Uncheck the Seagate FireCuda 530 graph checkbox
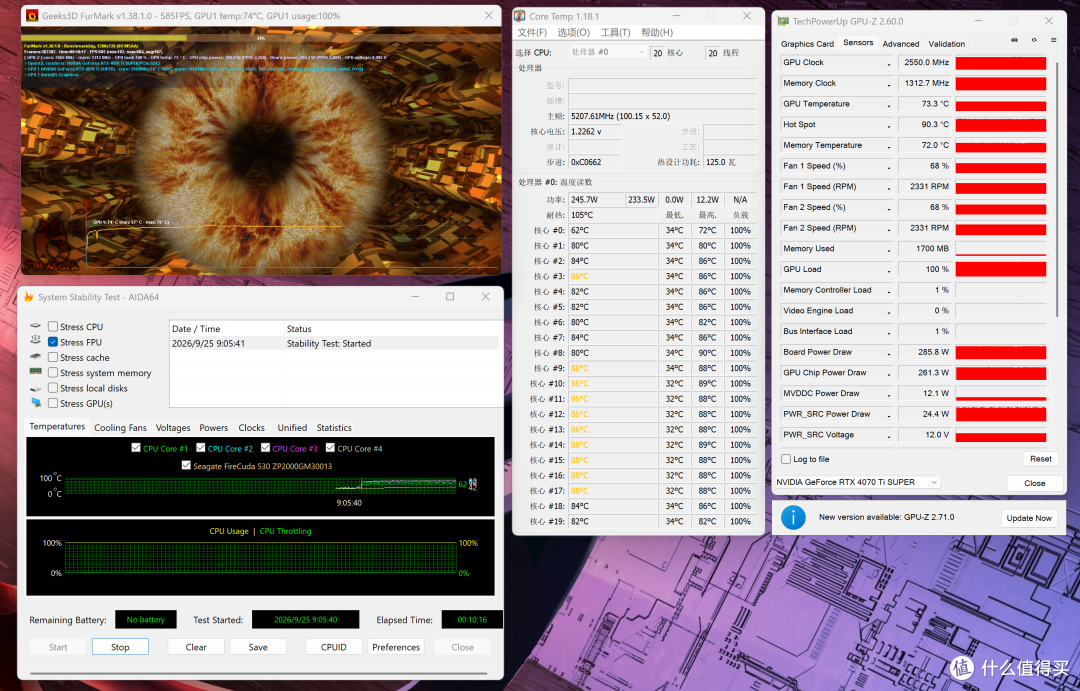1080x691 pixels. click(x=186, y=466)
